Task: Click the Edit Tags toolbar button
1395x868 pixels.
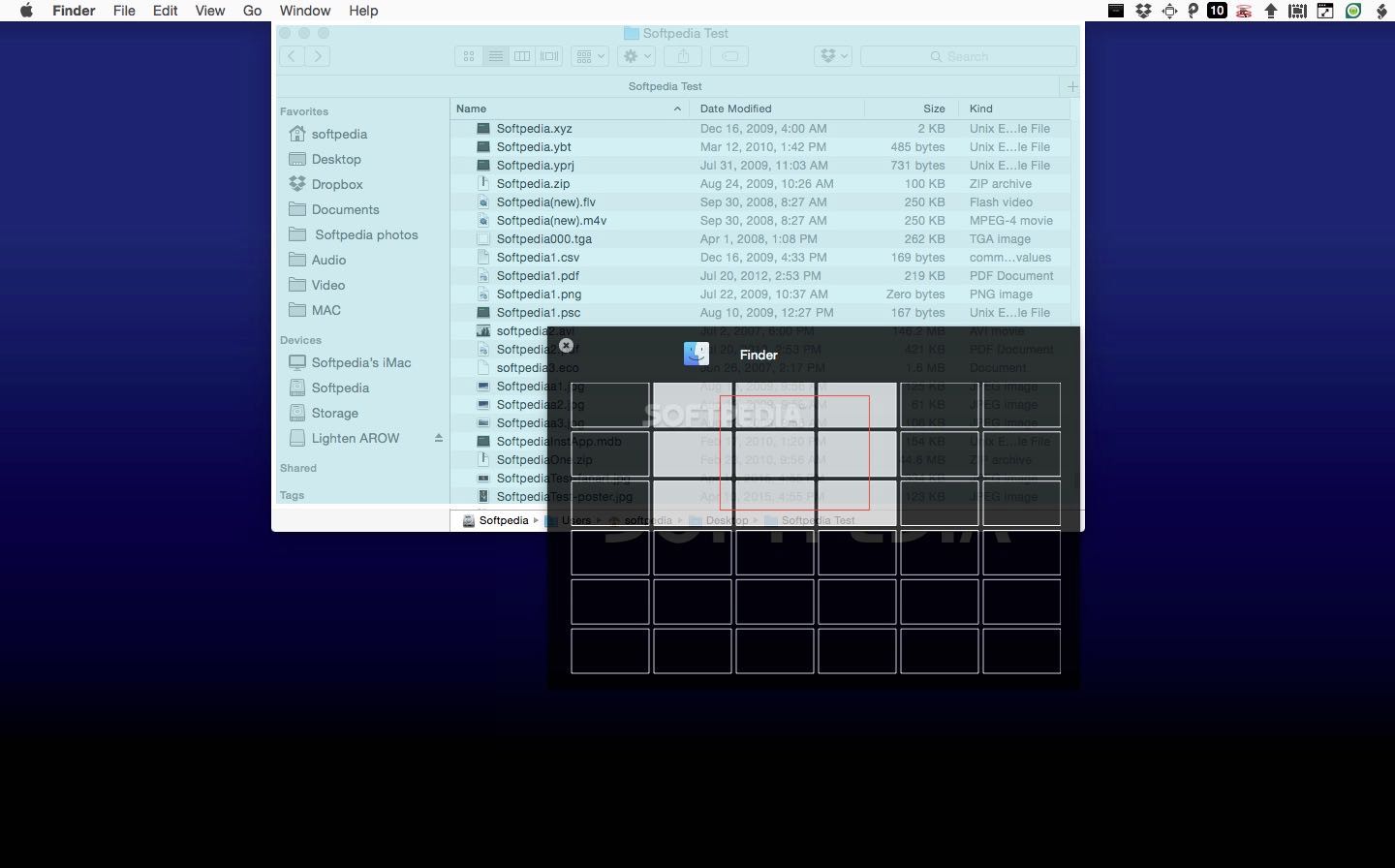Action: coord(729,56)
